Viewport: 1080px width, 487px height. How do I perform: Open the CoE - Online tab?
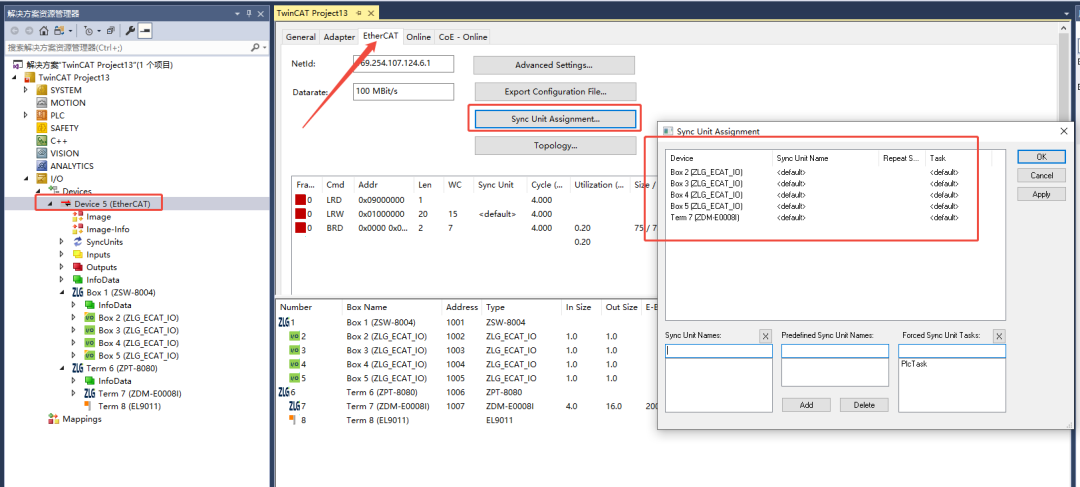pyautogui.click(x=463, y=37)
